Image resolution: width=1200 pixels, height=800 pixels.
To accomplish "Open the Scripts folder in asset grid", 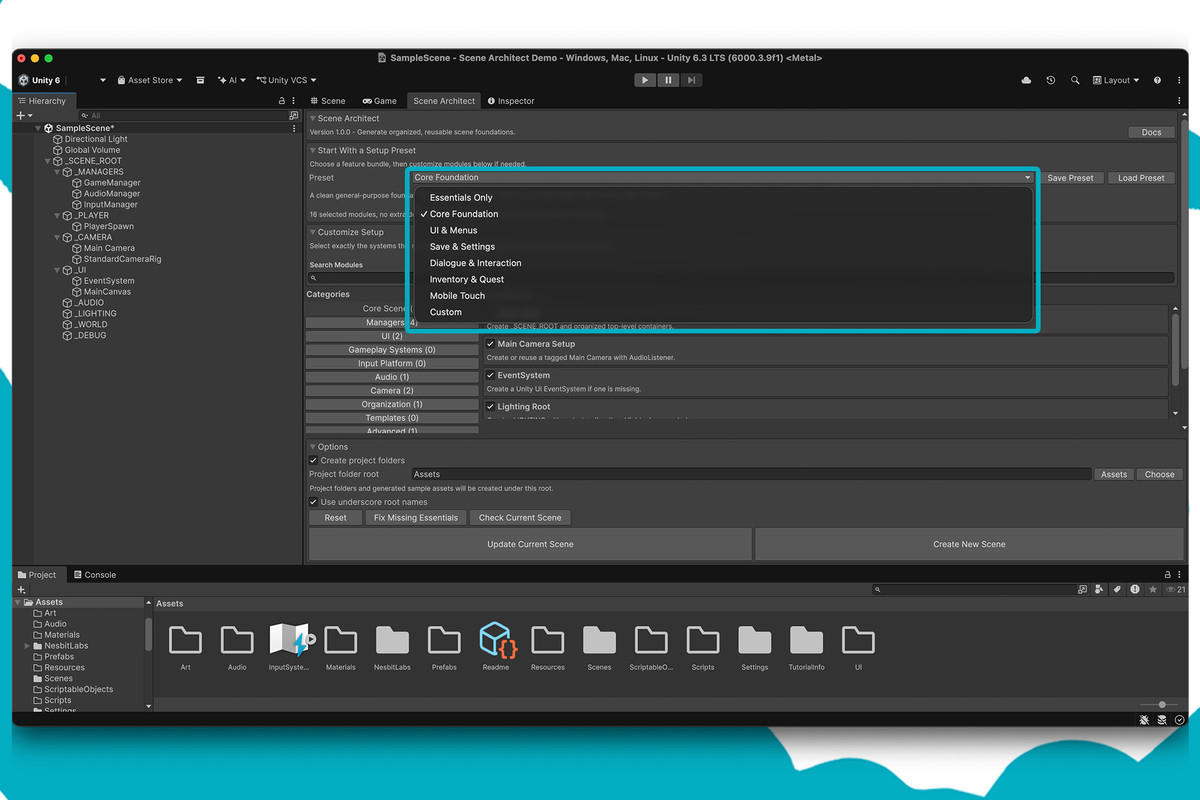I will point(703,640).
